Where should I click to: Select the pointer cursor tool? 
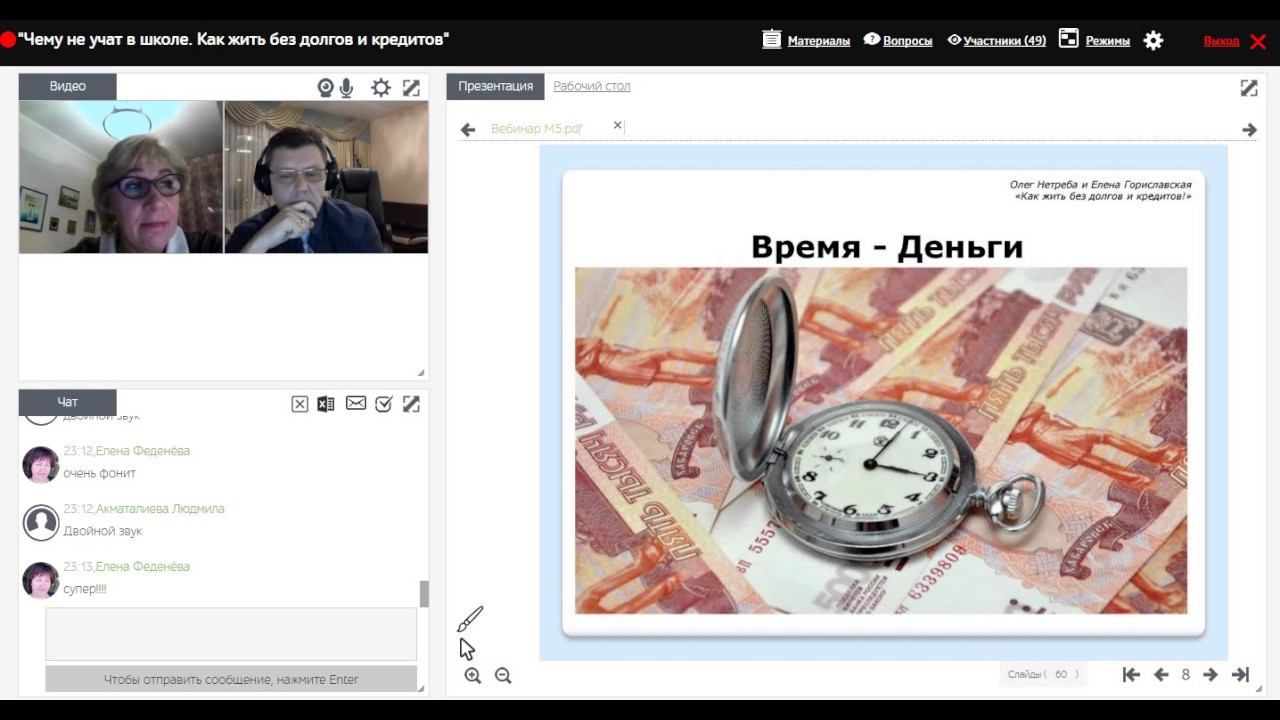tap(467, 649)
